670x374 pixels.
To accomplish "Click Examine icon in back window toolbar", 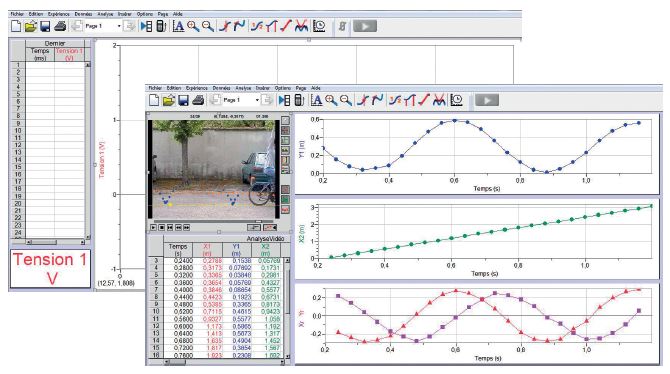I will click(x=225, y=27).
